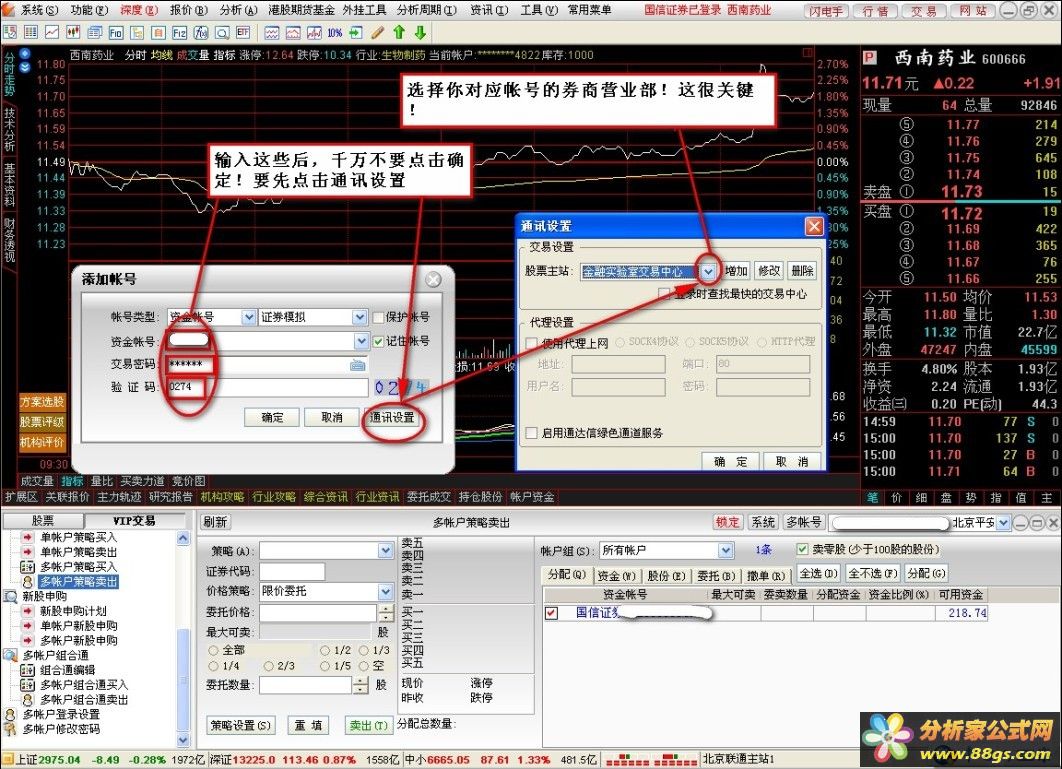
Task: Click the 卖出(T) button
Action: tap(368, 725)
